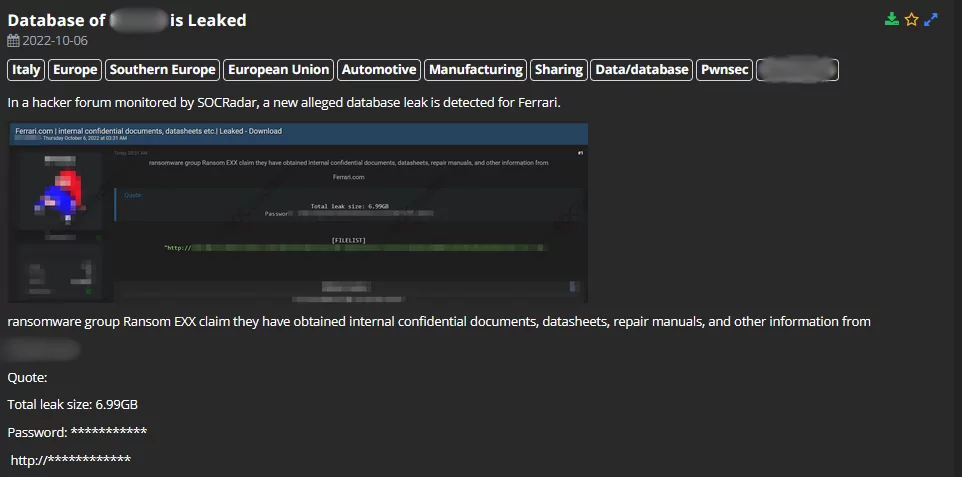
Task: Click the 'Quote:' text line
Action: point(27,378)
